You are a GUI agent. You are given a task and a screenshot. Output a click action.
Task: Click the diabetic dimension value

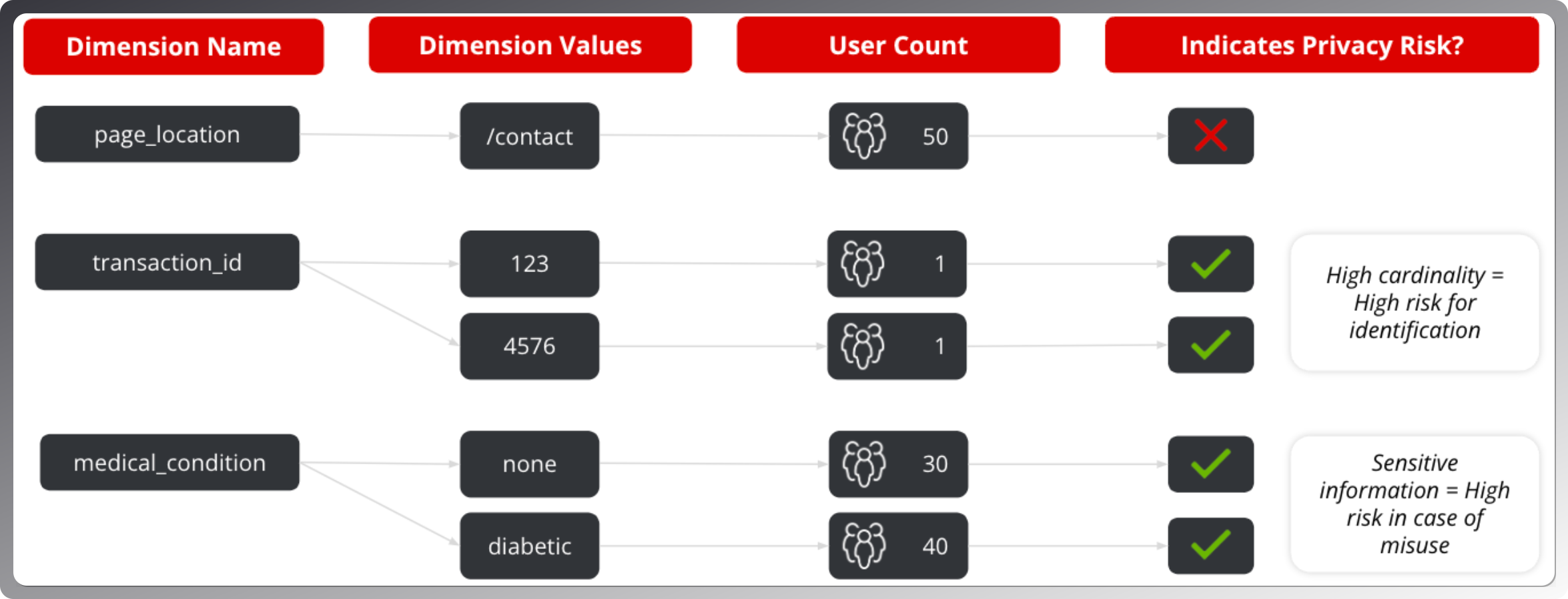(x=529, y=546)
